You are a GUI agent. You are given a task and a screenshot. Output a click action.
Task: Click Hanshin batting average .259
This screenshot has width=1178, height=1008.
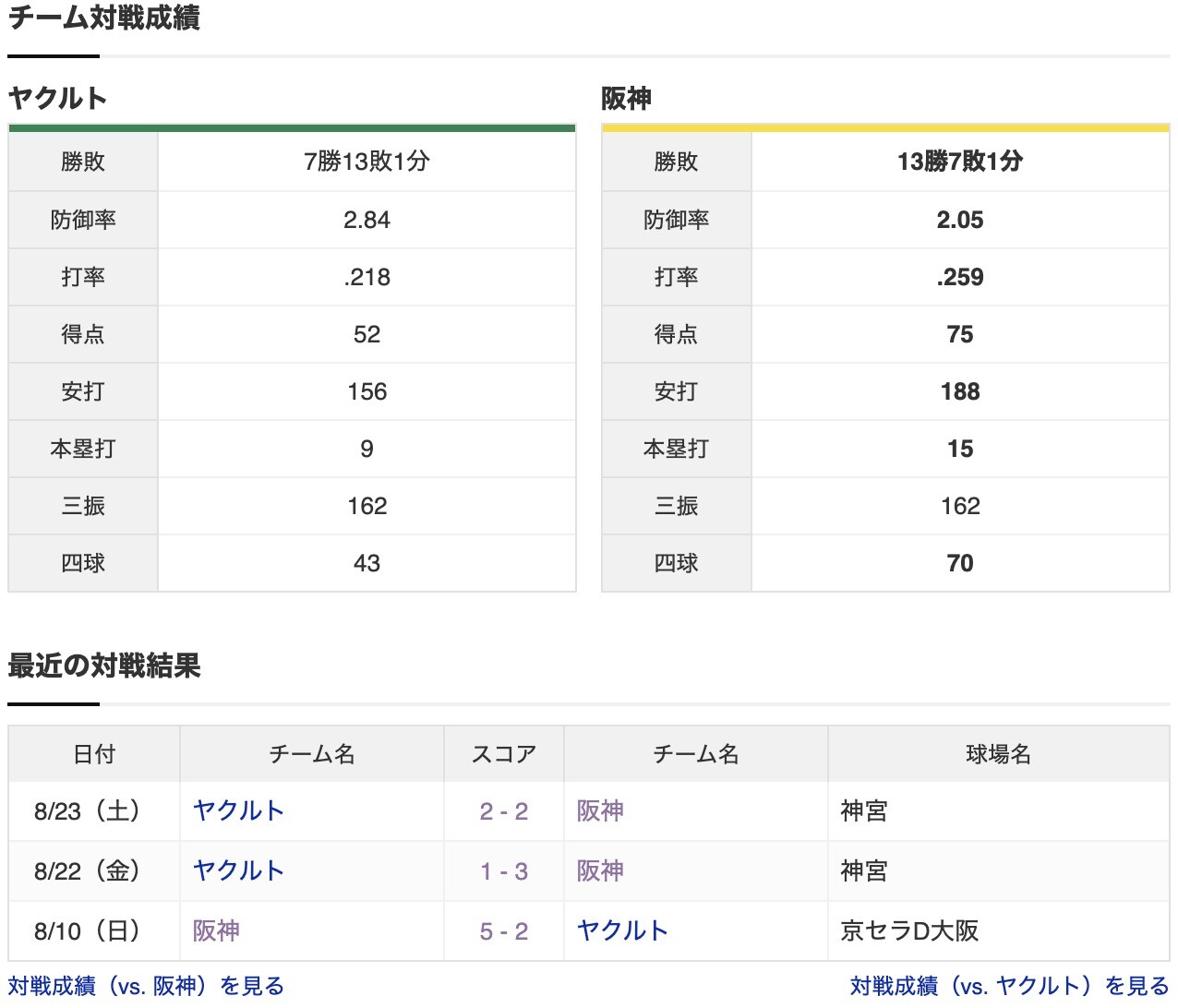point(960,277)
